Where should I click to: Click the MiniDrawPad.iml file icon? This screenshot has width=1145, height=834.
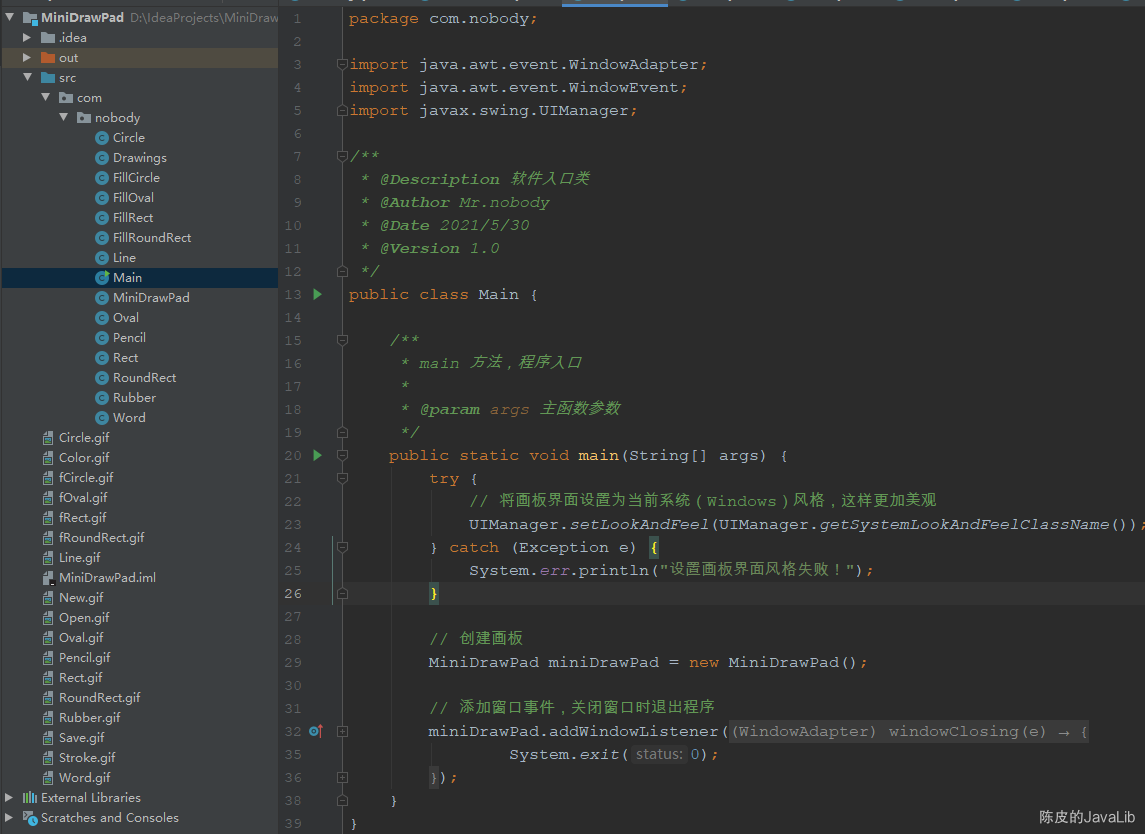click(48, 578)
